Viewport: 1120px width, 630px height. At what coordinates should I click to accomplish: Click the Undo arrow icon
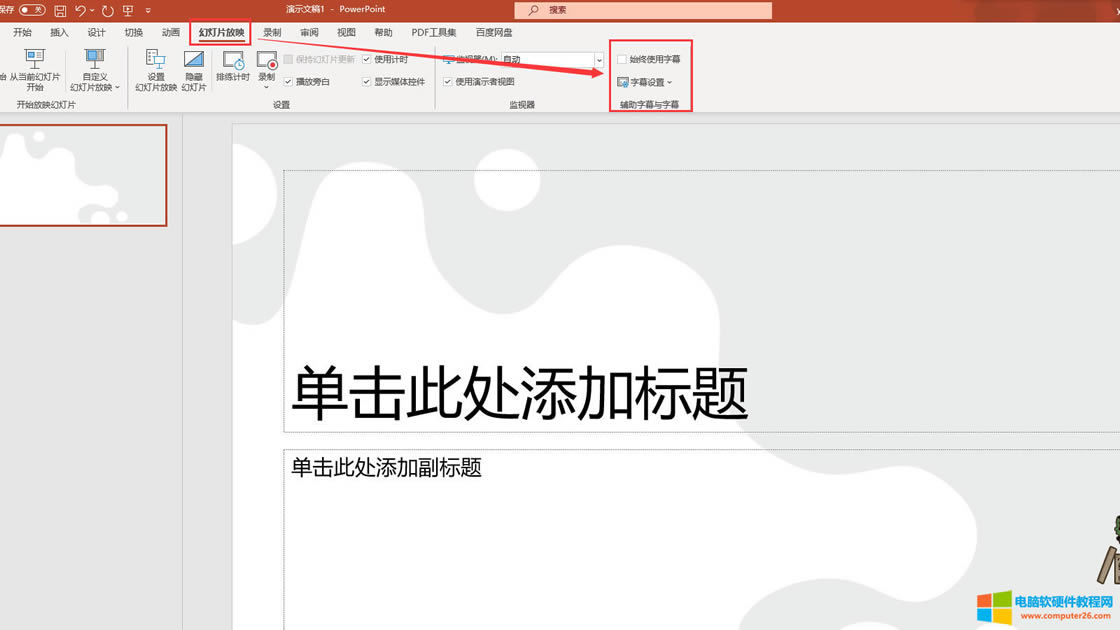pyautogui.click(x=80, y=10)
